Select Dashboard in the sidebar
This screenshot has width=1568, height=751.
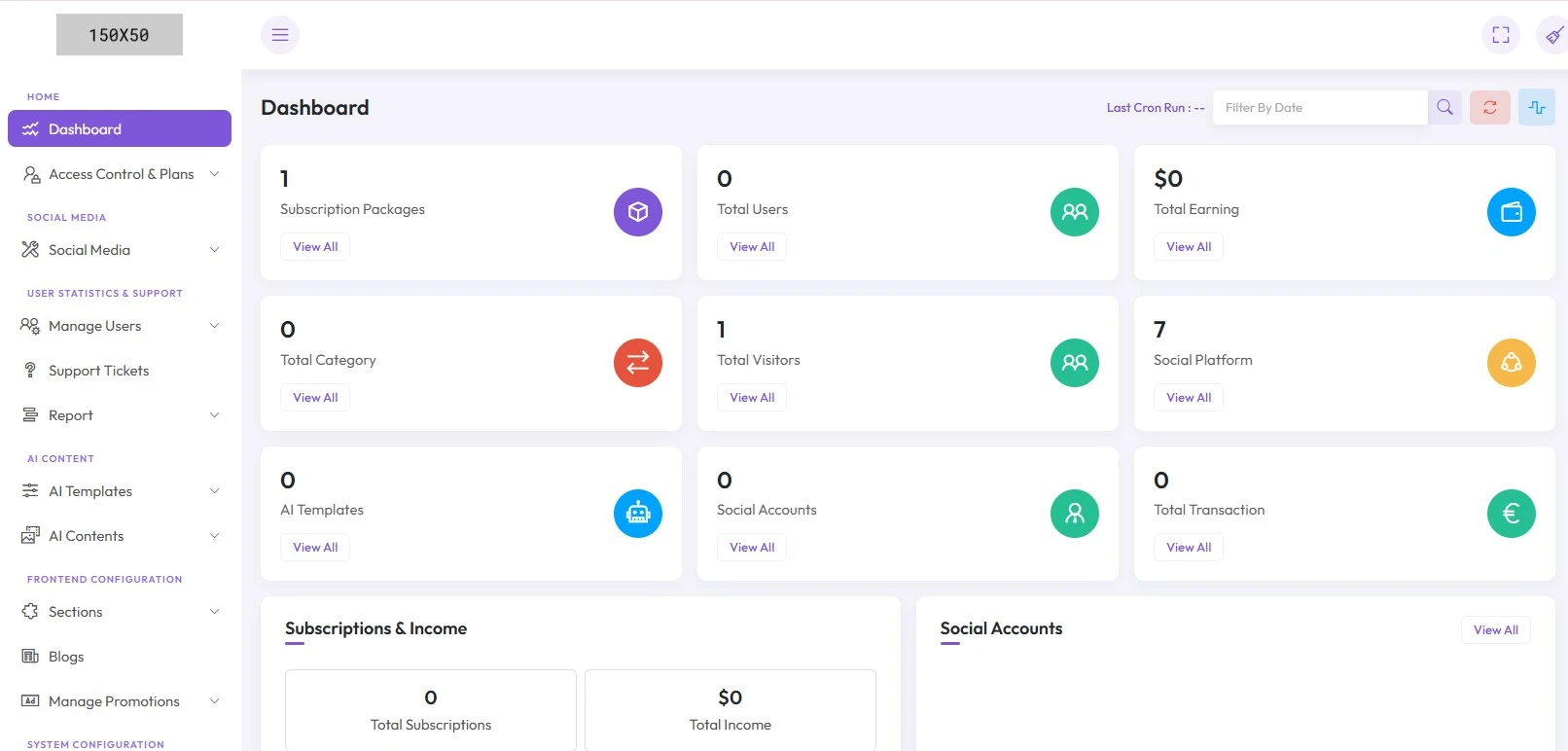[x=119, y=129]
